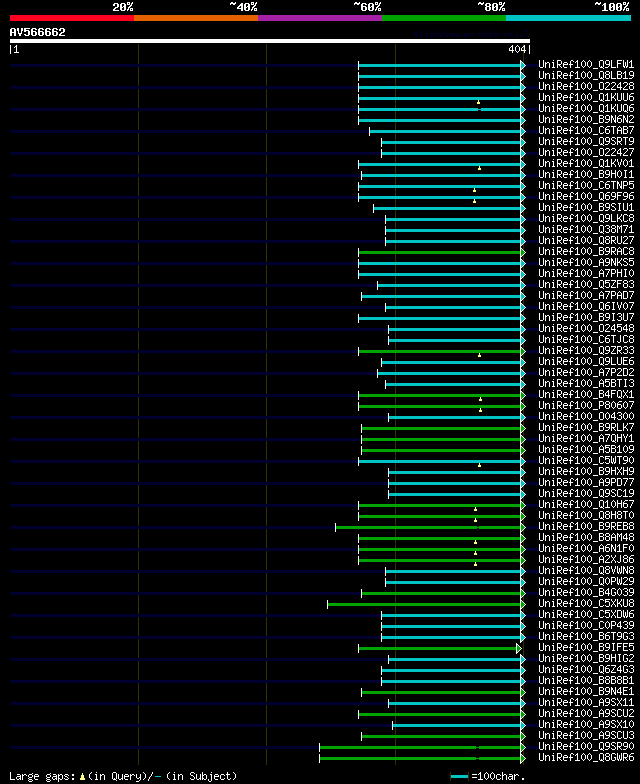Viewport: 640px width, 784px height.
Task: Click the yellow gap marker on UniRef100_Q1KUQ6 row
Action: tap(478, 102)
